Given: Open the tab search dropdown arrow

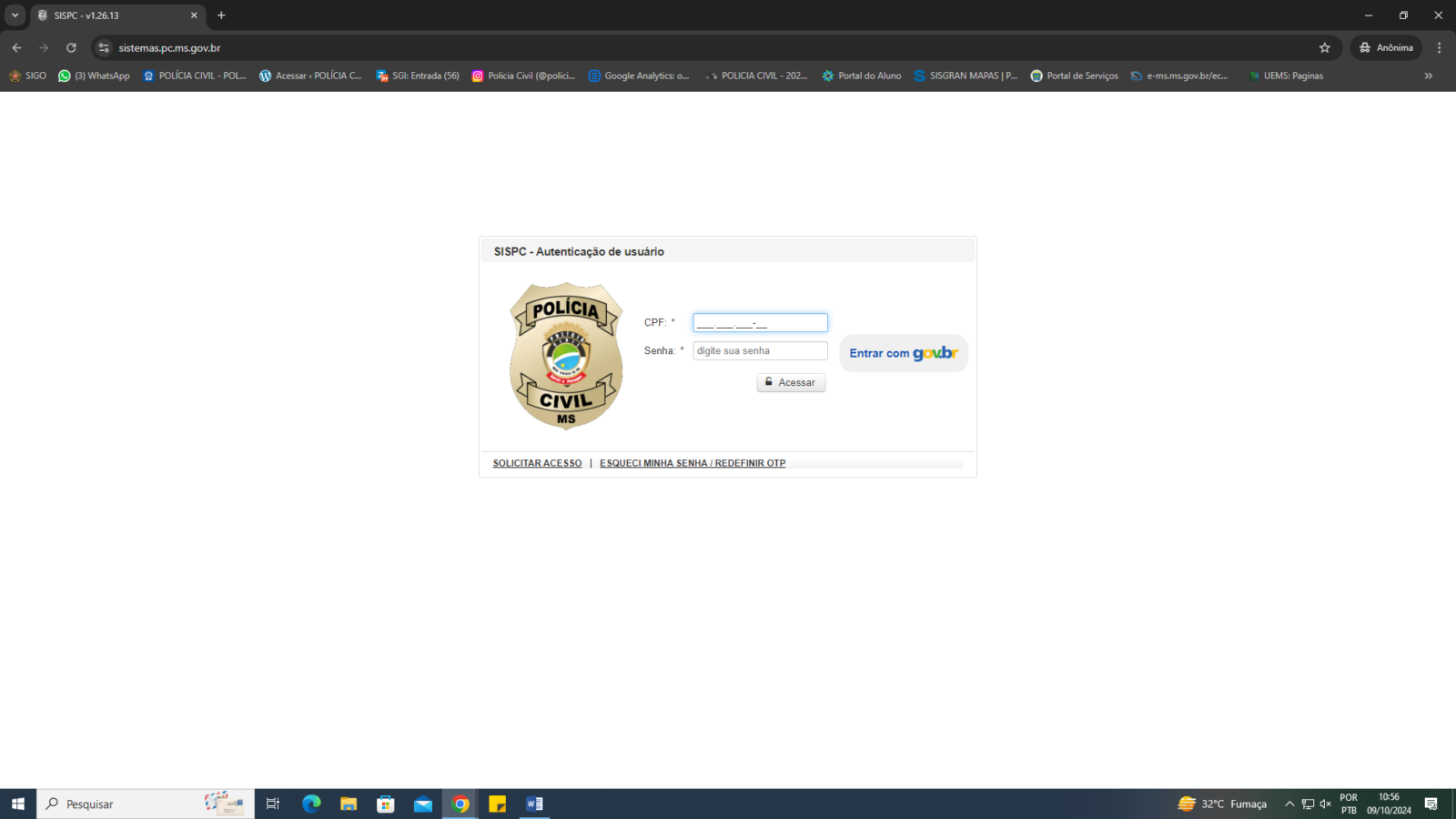Looking at the screenshot, I should click(x=14, y=15).
